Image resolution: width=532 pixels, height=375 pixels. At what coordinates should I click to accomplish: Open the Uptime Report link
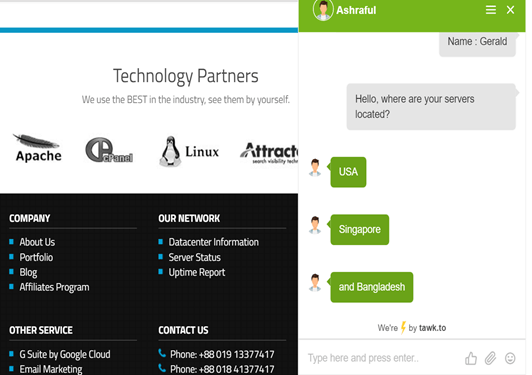tap(197, 272)
